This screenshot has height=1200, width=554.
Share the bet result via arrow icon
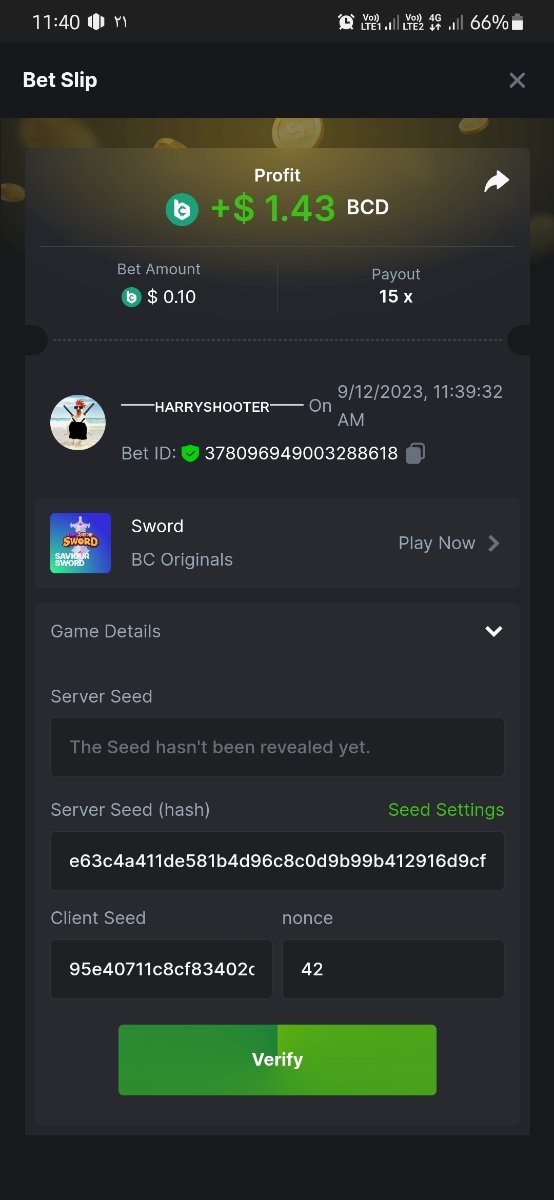click(496, 181)
